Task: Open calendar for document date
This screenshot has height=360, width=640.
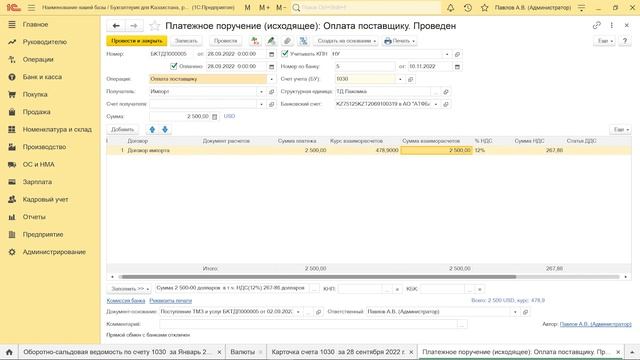Action: click(271, 54)
